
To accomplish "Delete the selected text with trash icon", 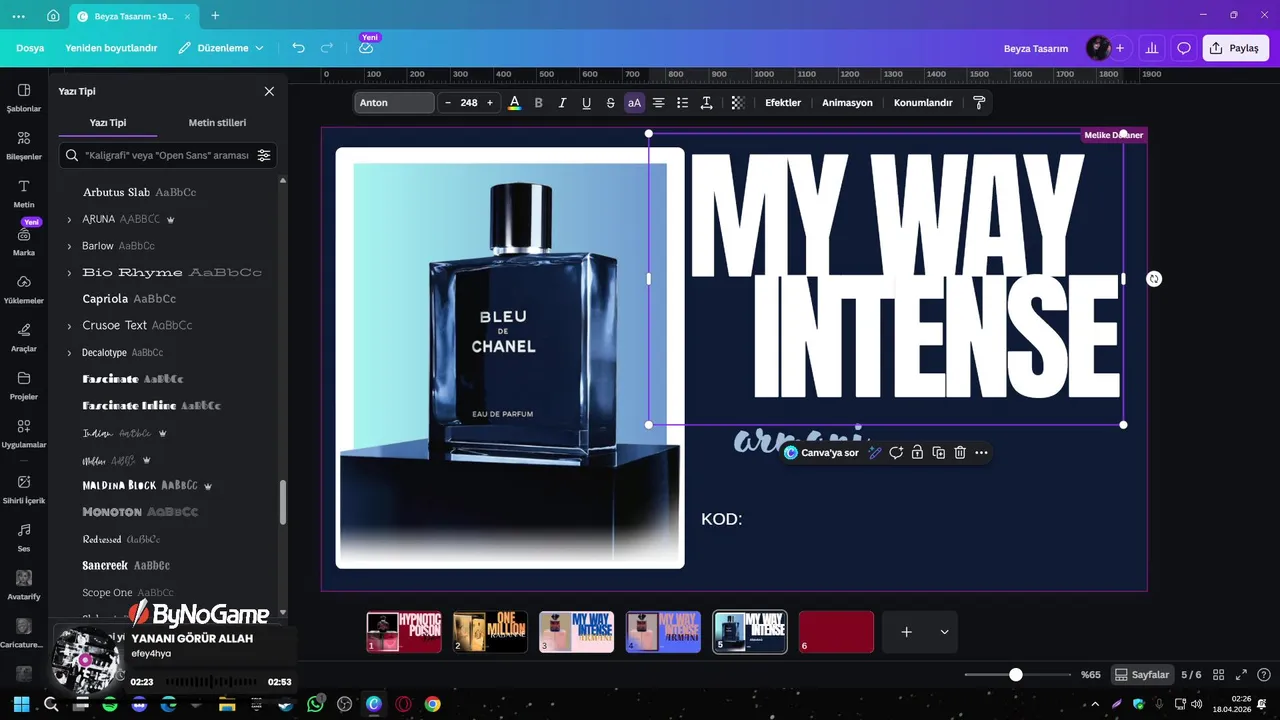I will (960, 453).
